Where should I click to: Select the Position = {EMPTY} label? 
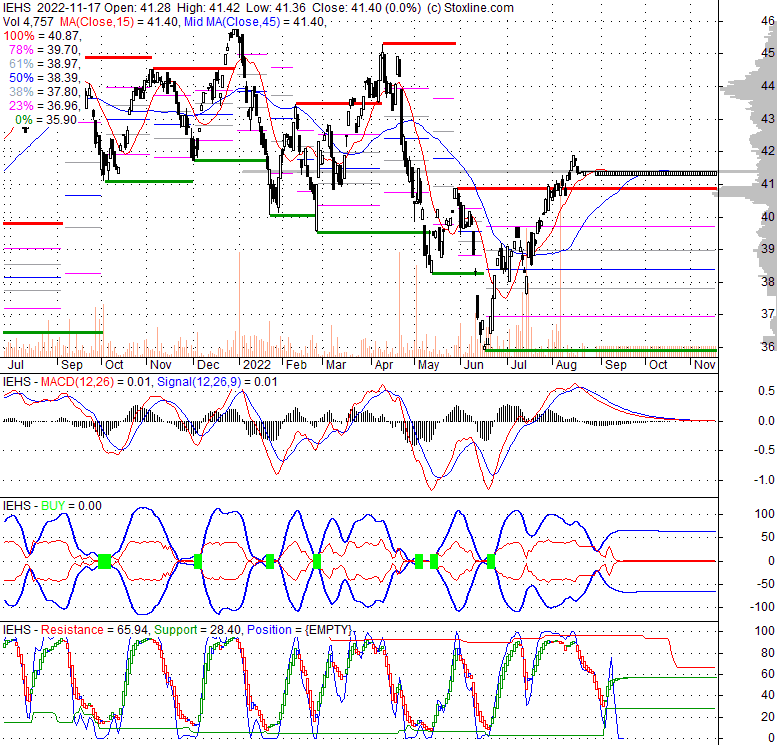299,630
